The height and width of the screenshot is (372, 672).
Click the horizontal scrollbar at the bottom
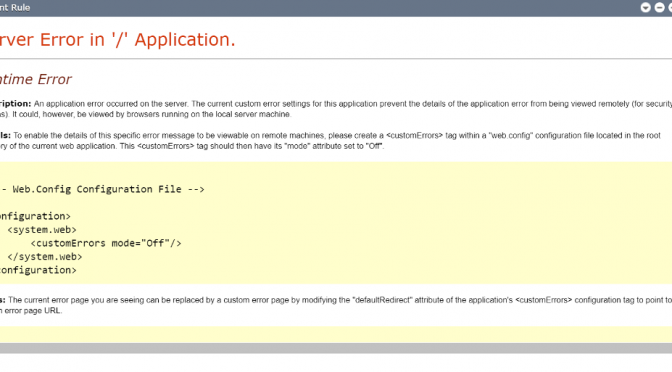click(x=336, y=348)
